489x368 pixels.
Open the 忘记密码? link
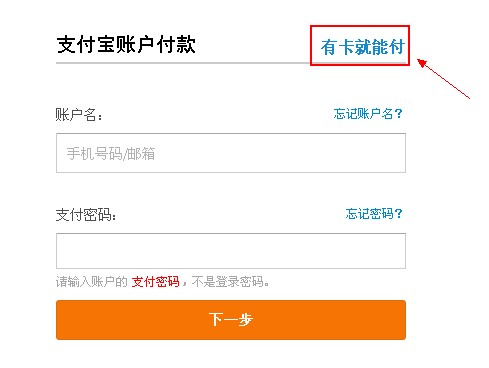(374, 214)
